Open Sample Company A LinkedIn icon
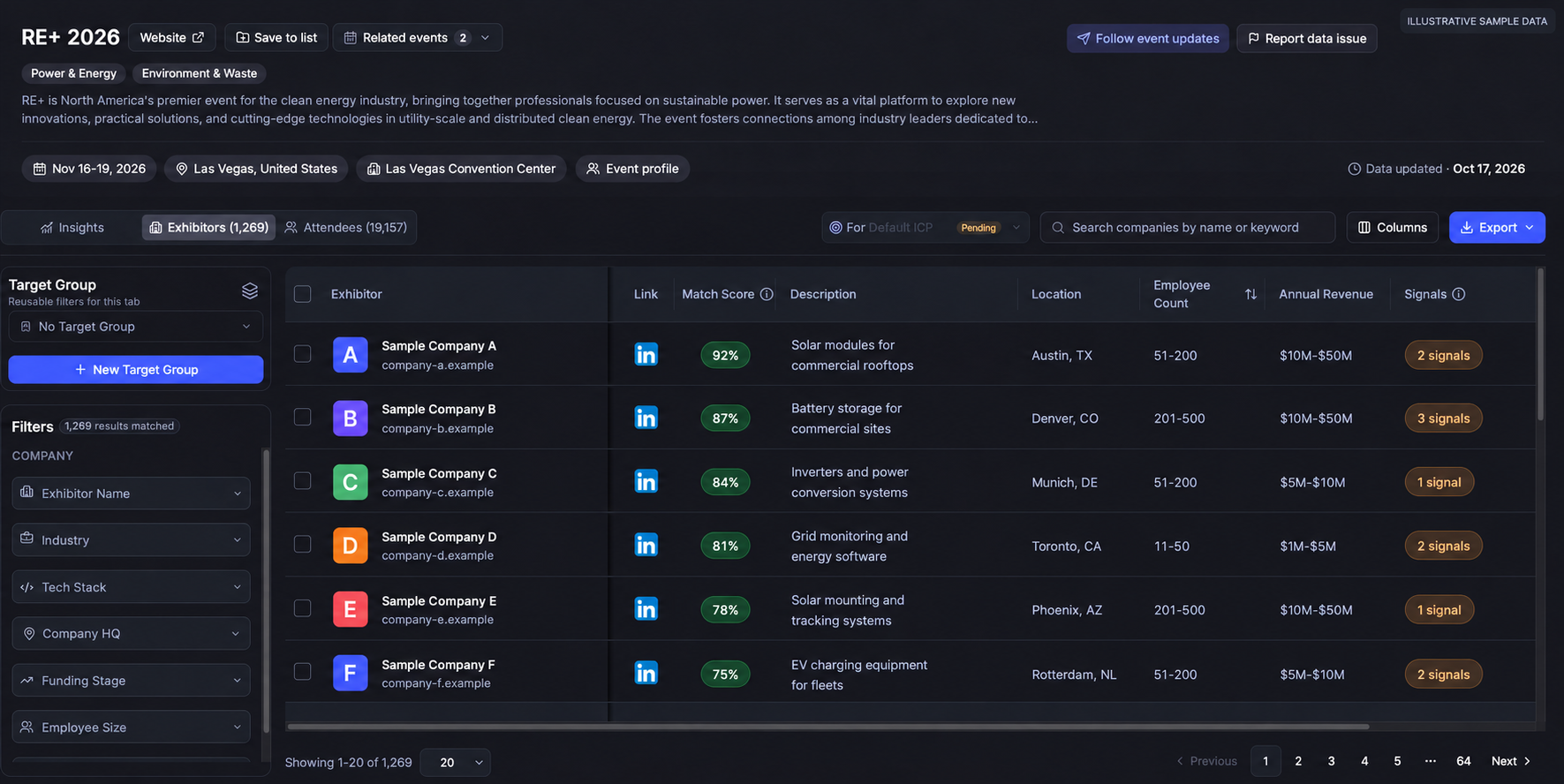 pos(646,354)
